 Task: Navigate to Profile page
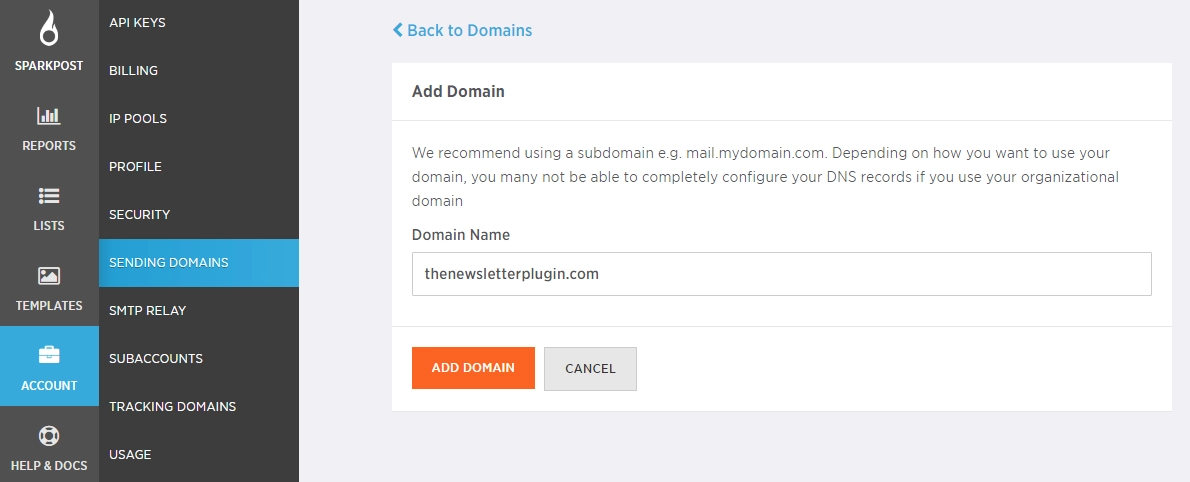(135, 166)
